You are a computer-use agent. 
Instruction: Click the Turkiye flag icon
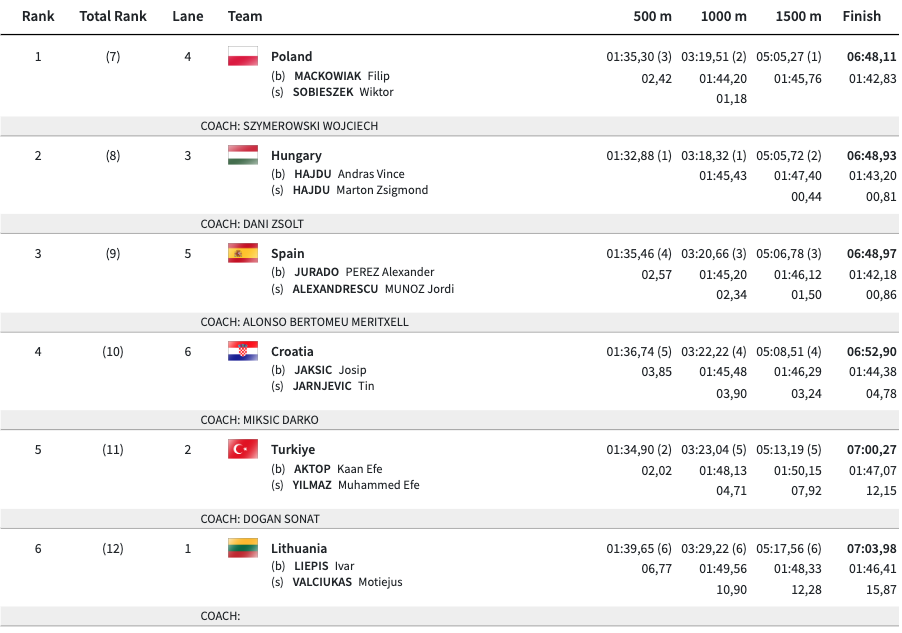[243, 449]
